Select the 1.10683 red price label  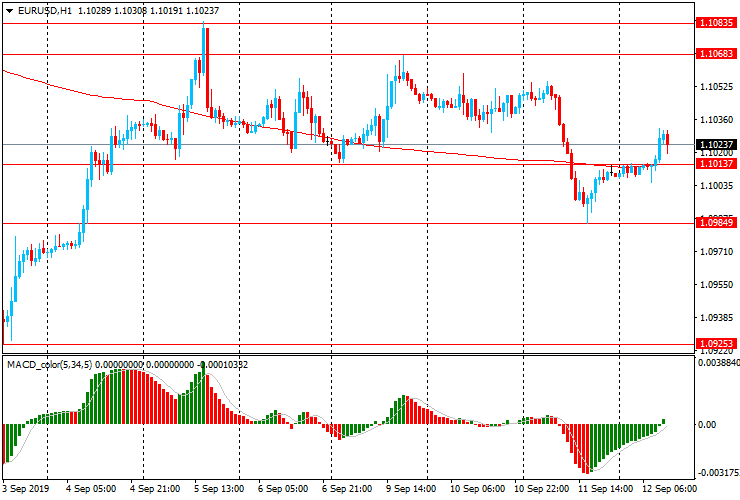click(x=718, y=53)
